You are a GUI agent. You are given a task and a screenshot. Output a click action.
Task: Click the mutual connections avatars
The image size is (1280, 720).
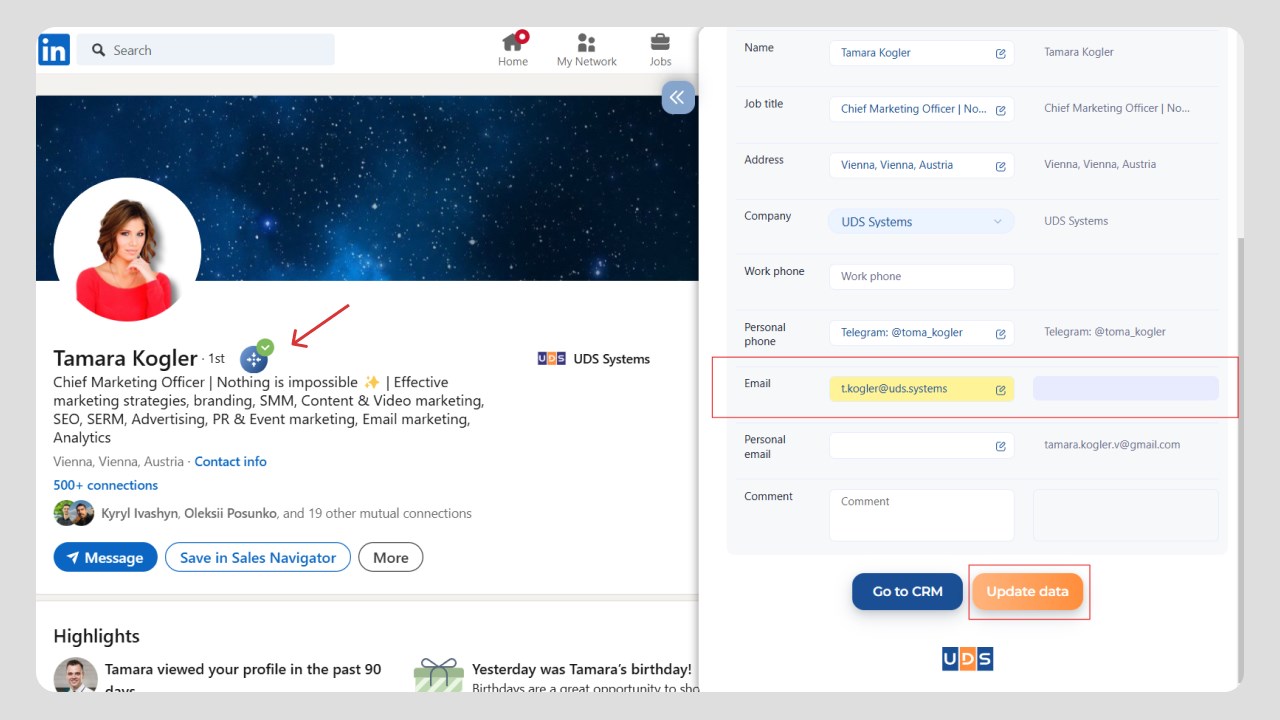coord(74,513)
